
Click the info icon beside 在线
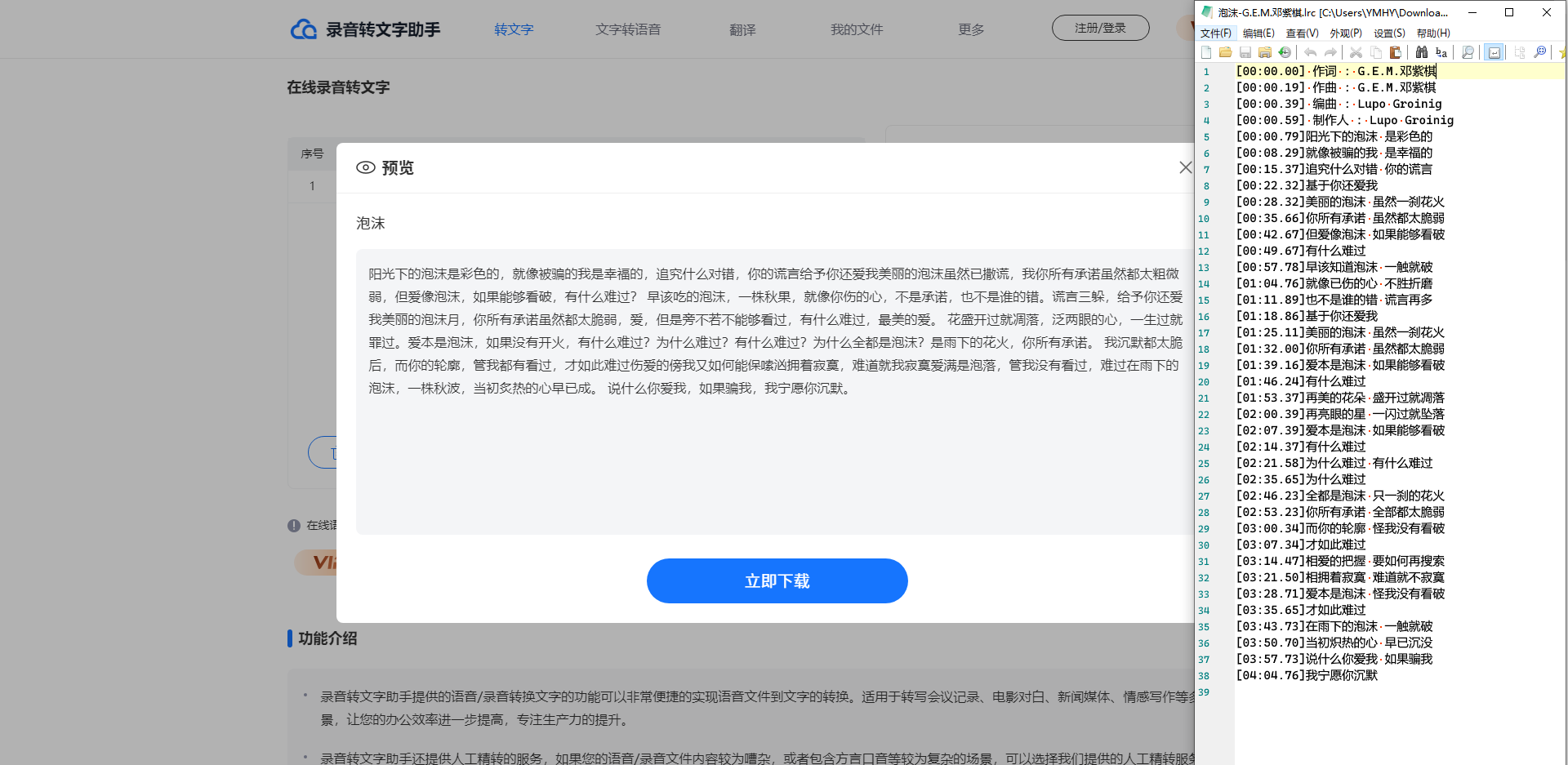pos(294,526)
